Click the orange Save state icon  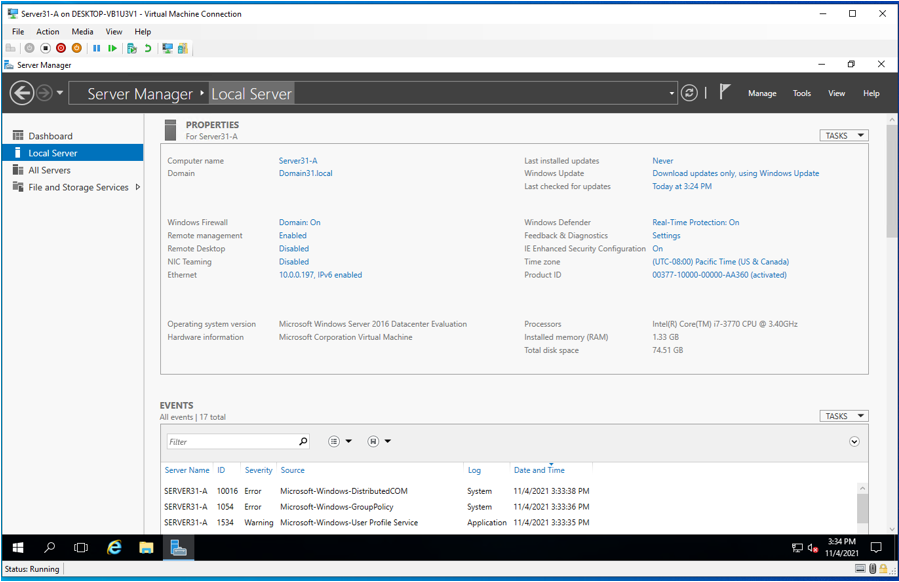coord(76,49)
